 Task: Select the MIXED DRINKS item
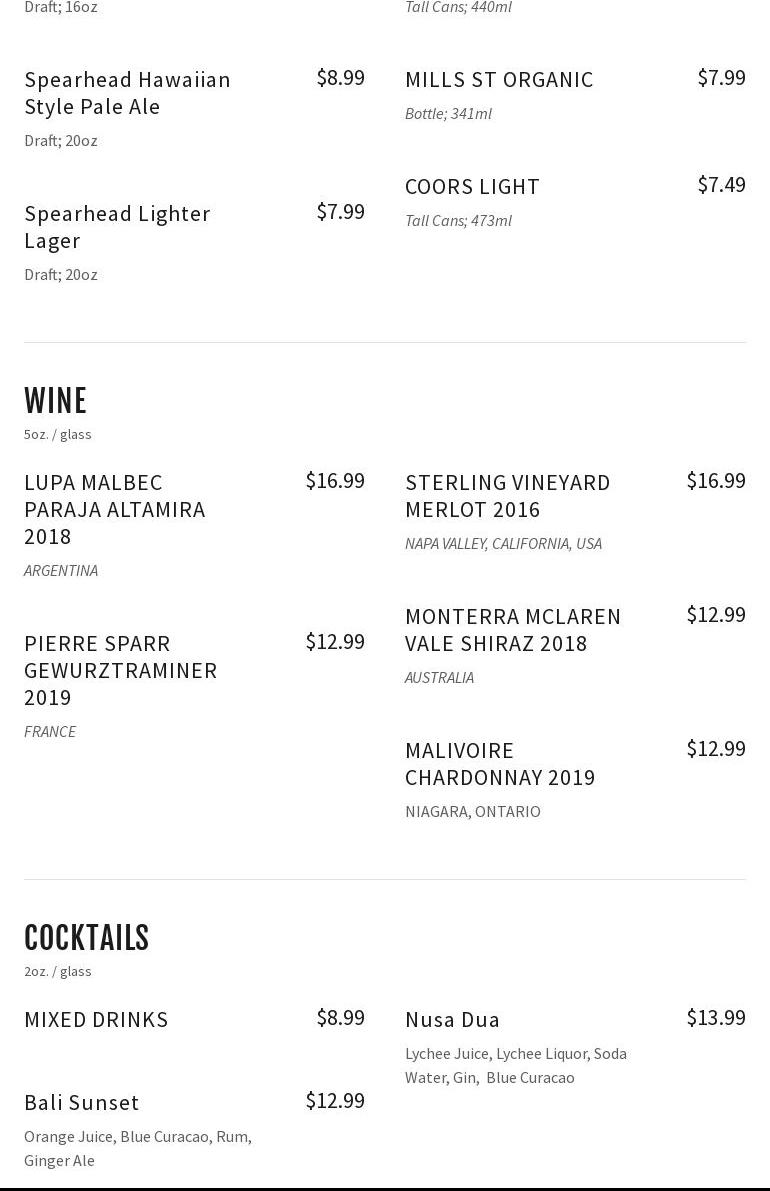[x=96, y=1019]
